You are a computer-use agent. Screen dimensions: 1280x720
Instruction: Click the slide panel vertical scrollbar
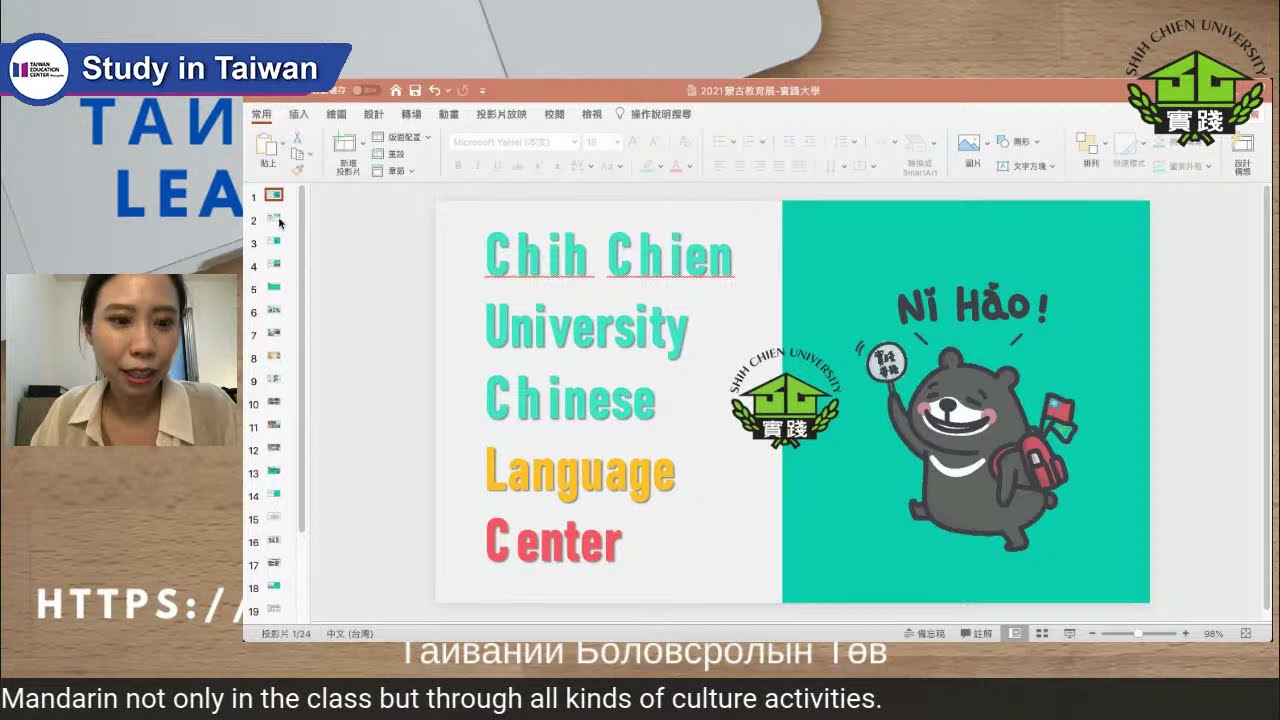pyautogui.click(x=301, y=360)
